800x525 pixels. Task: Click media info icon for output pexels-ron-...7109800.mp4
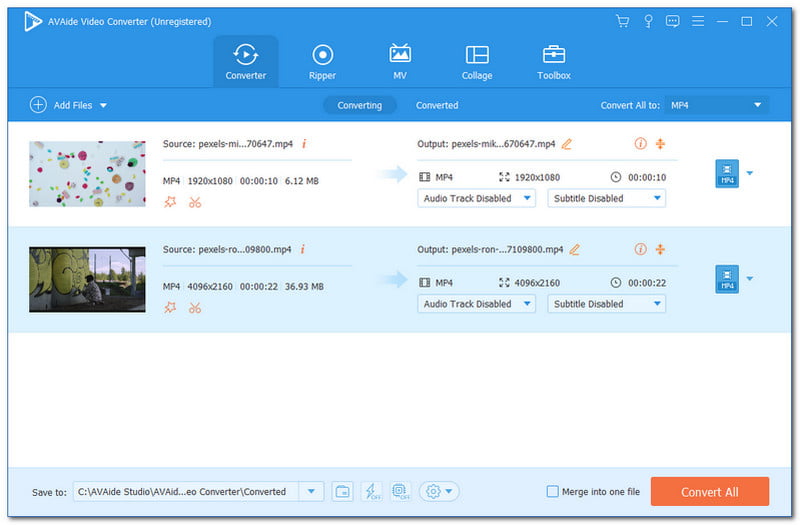point(640,249)
